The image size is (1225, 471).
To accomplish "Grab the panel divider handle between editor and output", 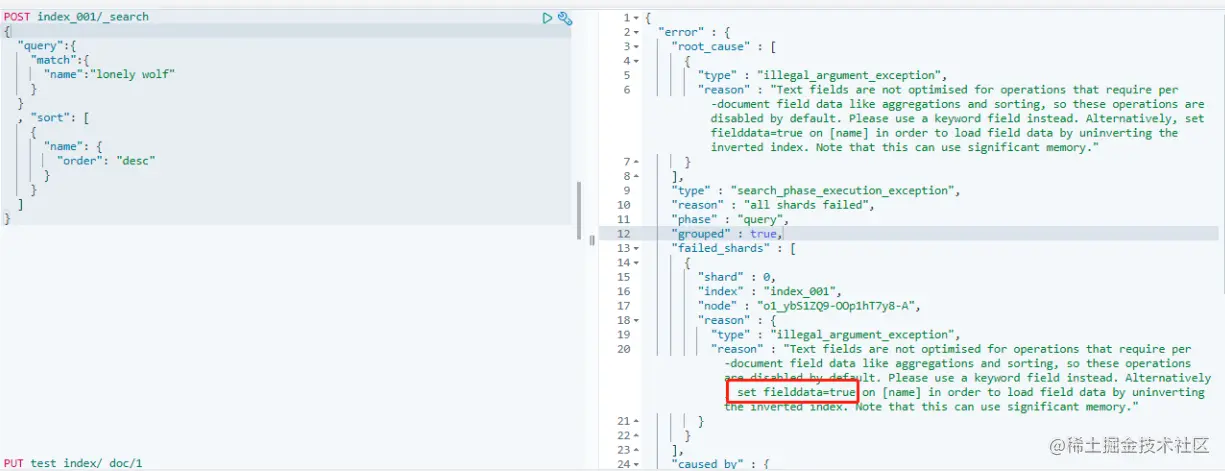I will click(591, 240).
